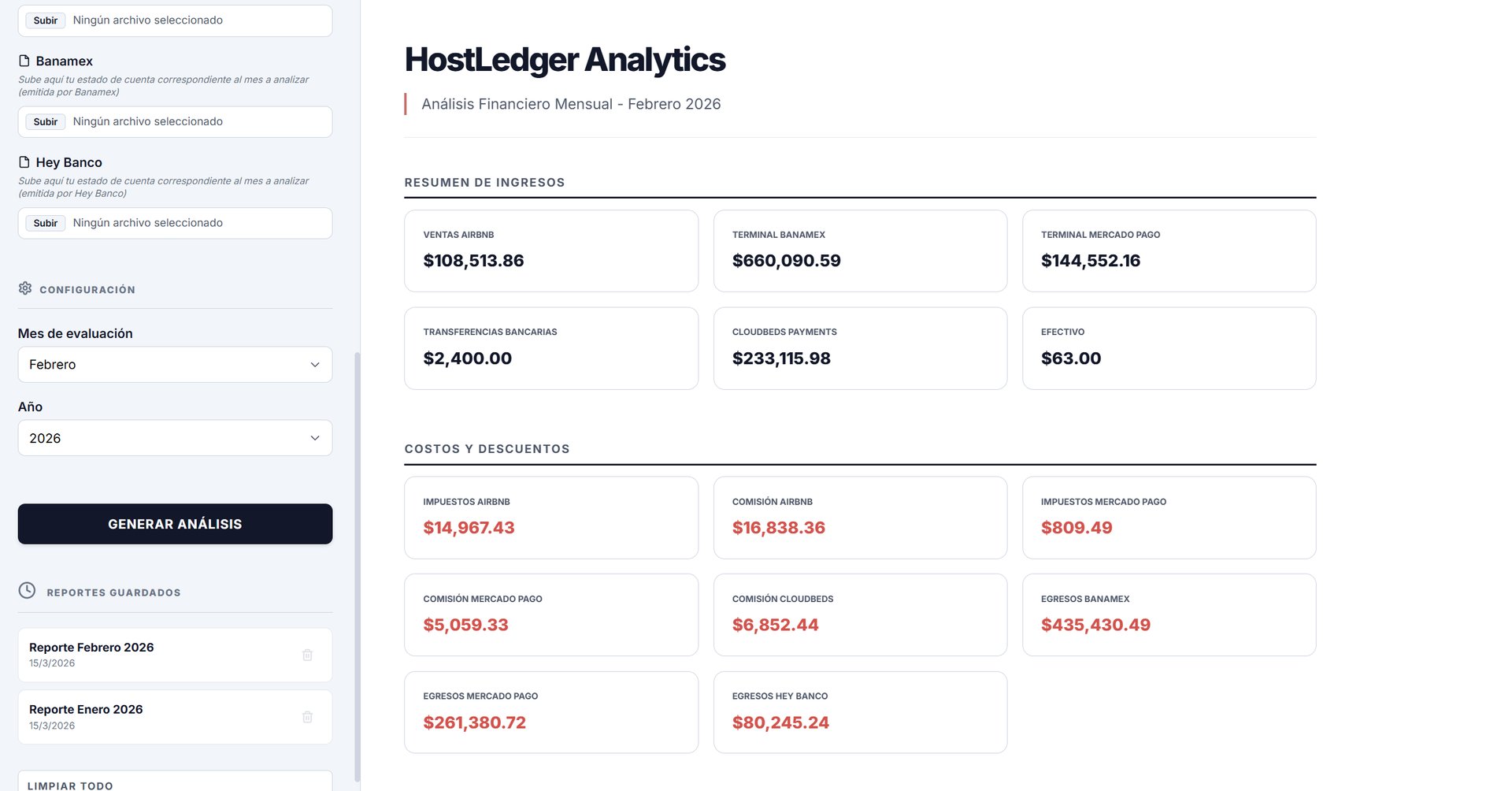This screenshot has height=791, width=1512.
Task: Open the Mes de evaluación dropdown
Action: pos(175,365)
